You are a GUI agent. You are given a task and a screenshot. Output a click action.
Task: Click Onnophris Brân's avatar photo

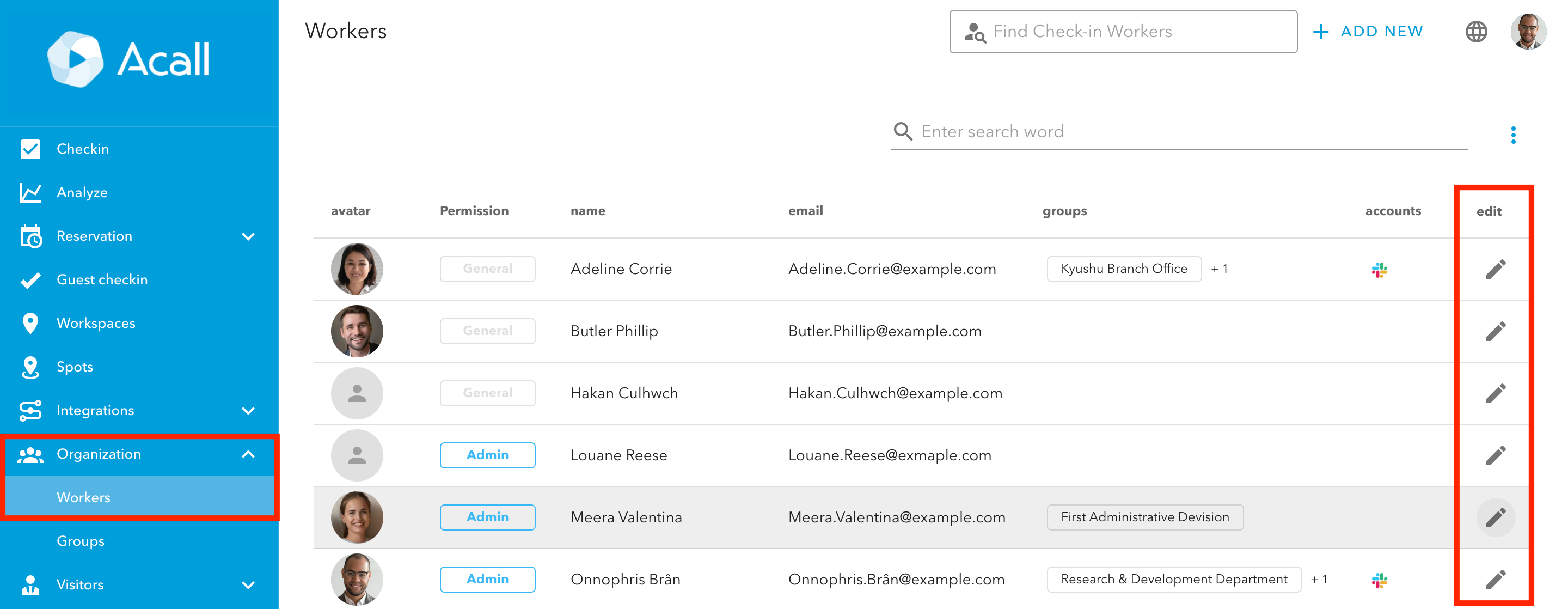pos(357,580)
